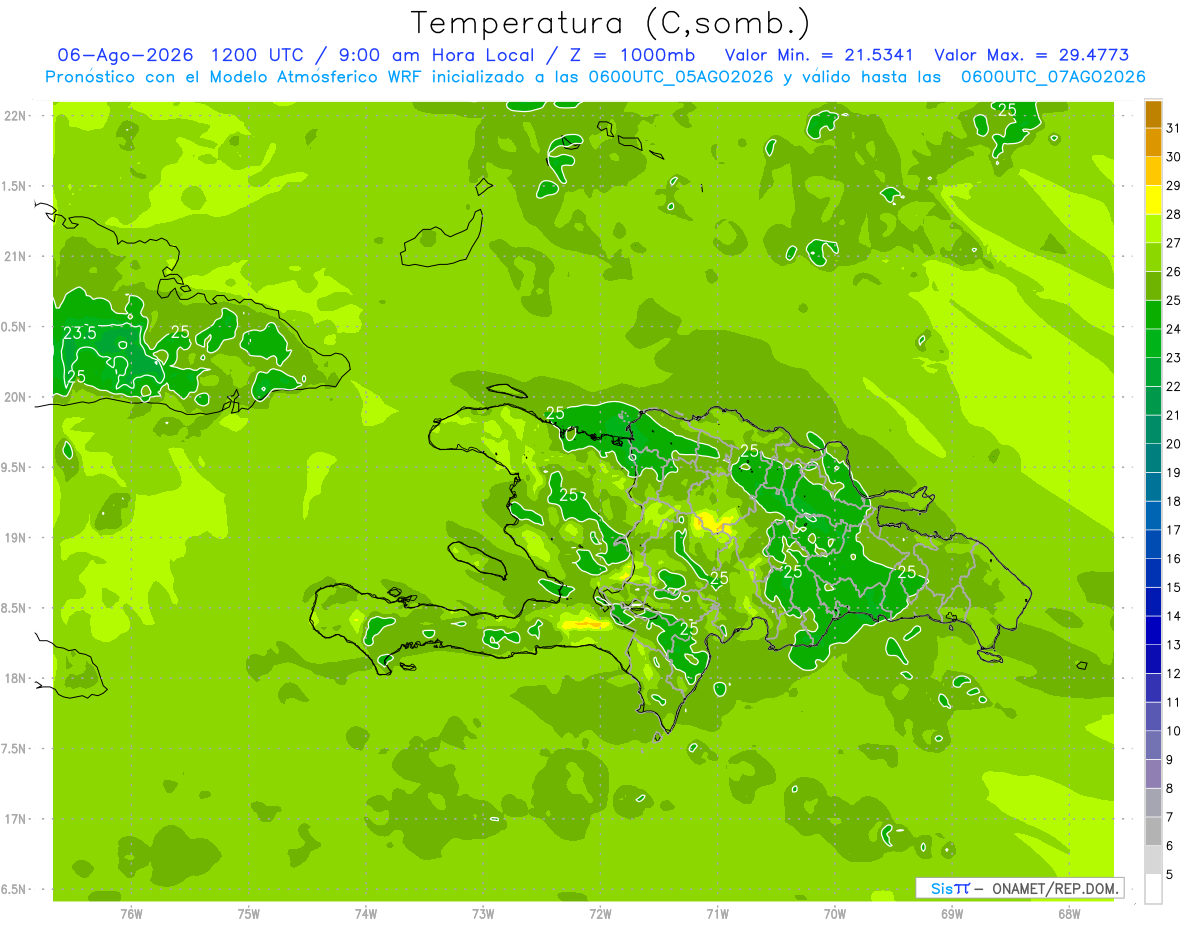Click the '71W' longitude axis label
Screen dimensions: 1200x927
[x=717, y=914]
